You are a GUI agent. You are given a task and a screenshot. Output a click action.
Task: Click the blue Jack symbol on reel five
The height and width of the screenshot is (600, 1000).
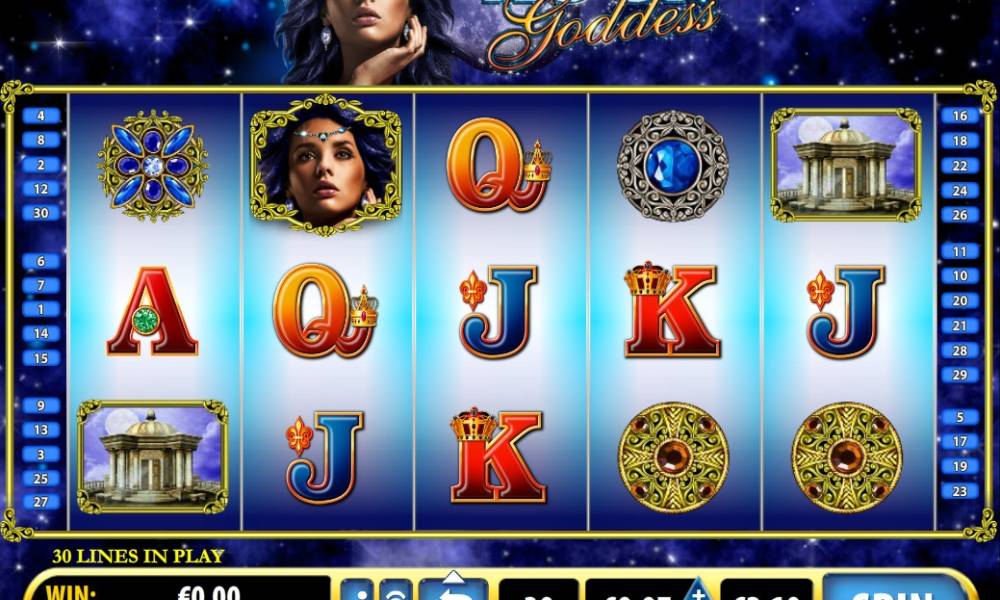click(846, 312)
